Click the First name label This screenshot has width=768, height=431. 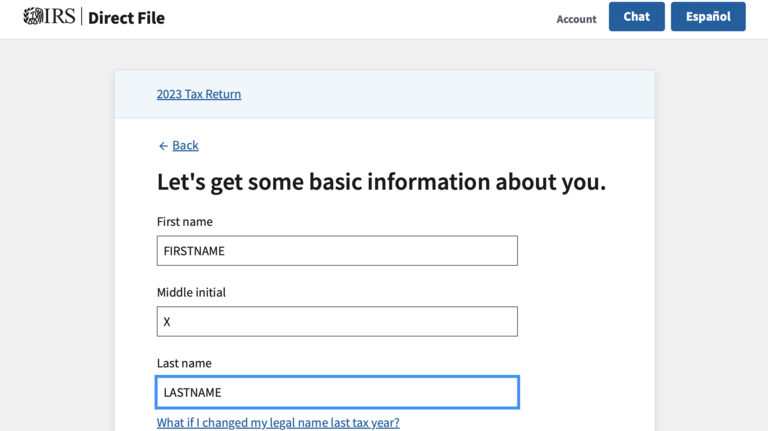185,222
